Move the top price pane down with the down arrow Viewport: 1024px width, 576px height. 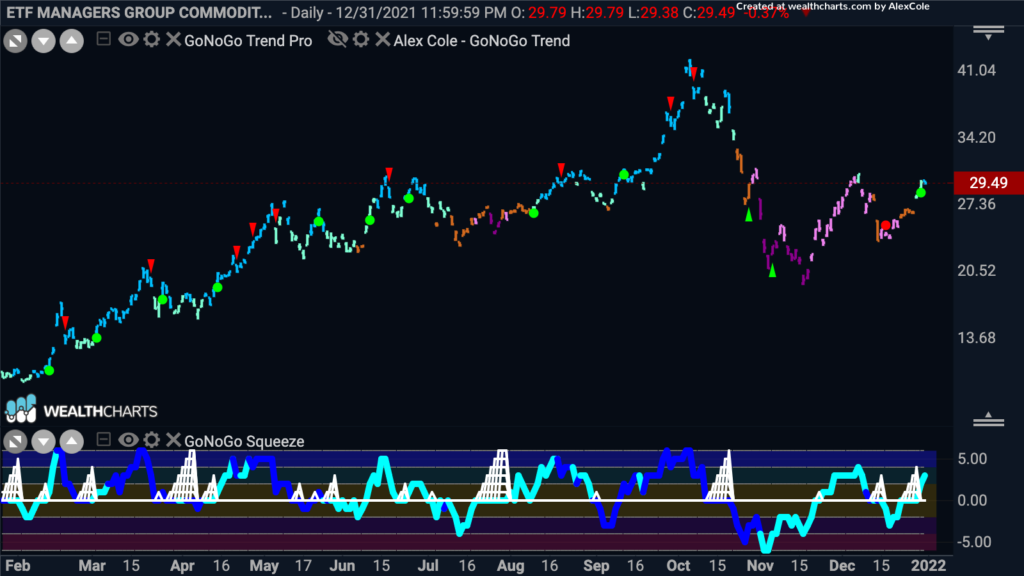[43, 41]
